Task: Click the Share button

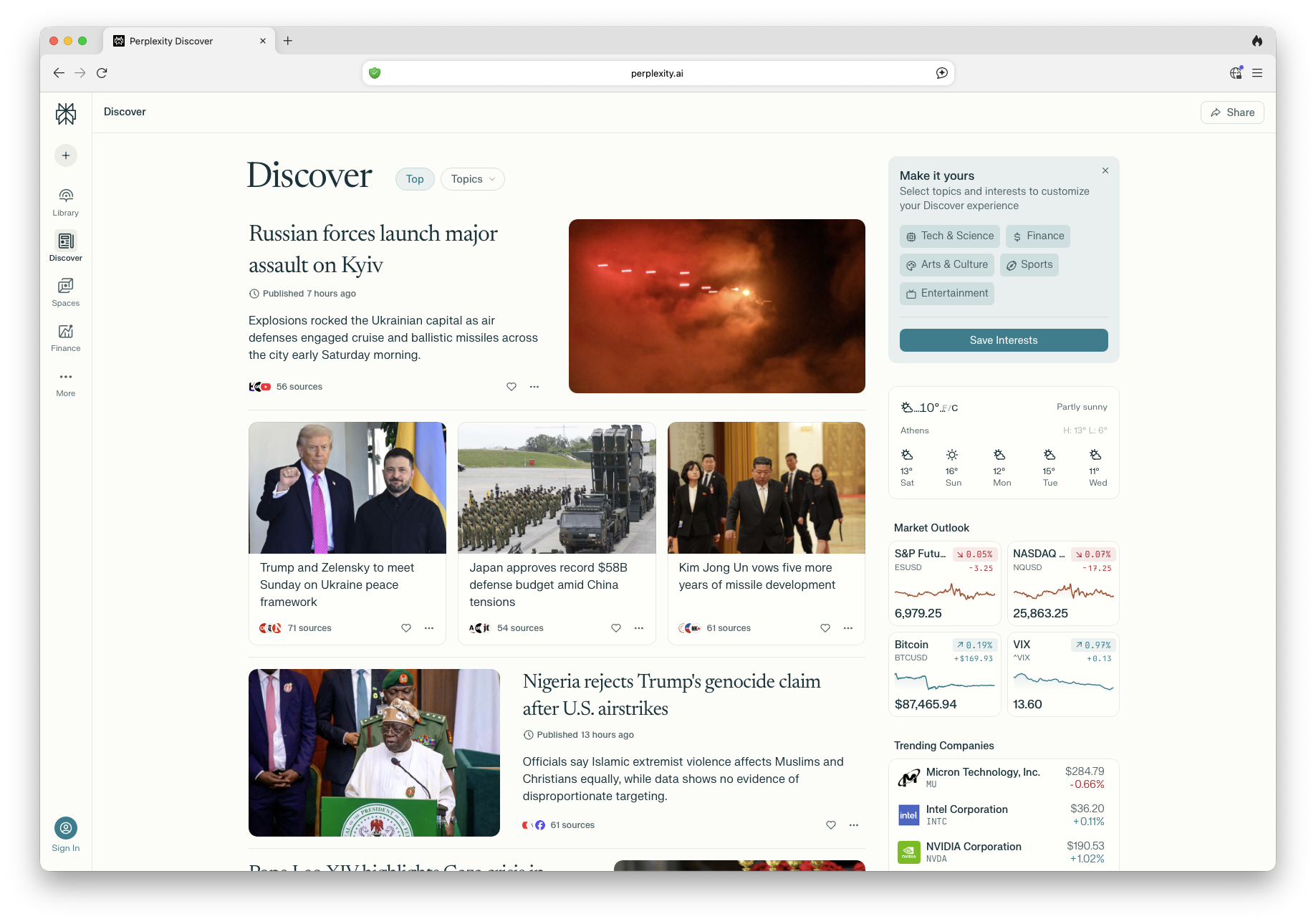Action: [x=1232, y=112]
